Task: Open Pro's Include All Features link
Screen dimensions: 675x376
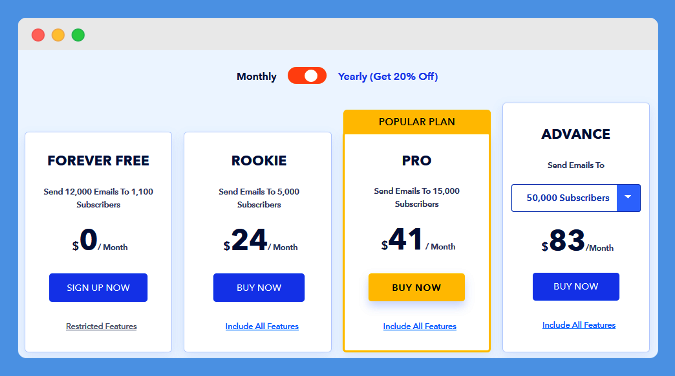Action: tap(420, 326)
